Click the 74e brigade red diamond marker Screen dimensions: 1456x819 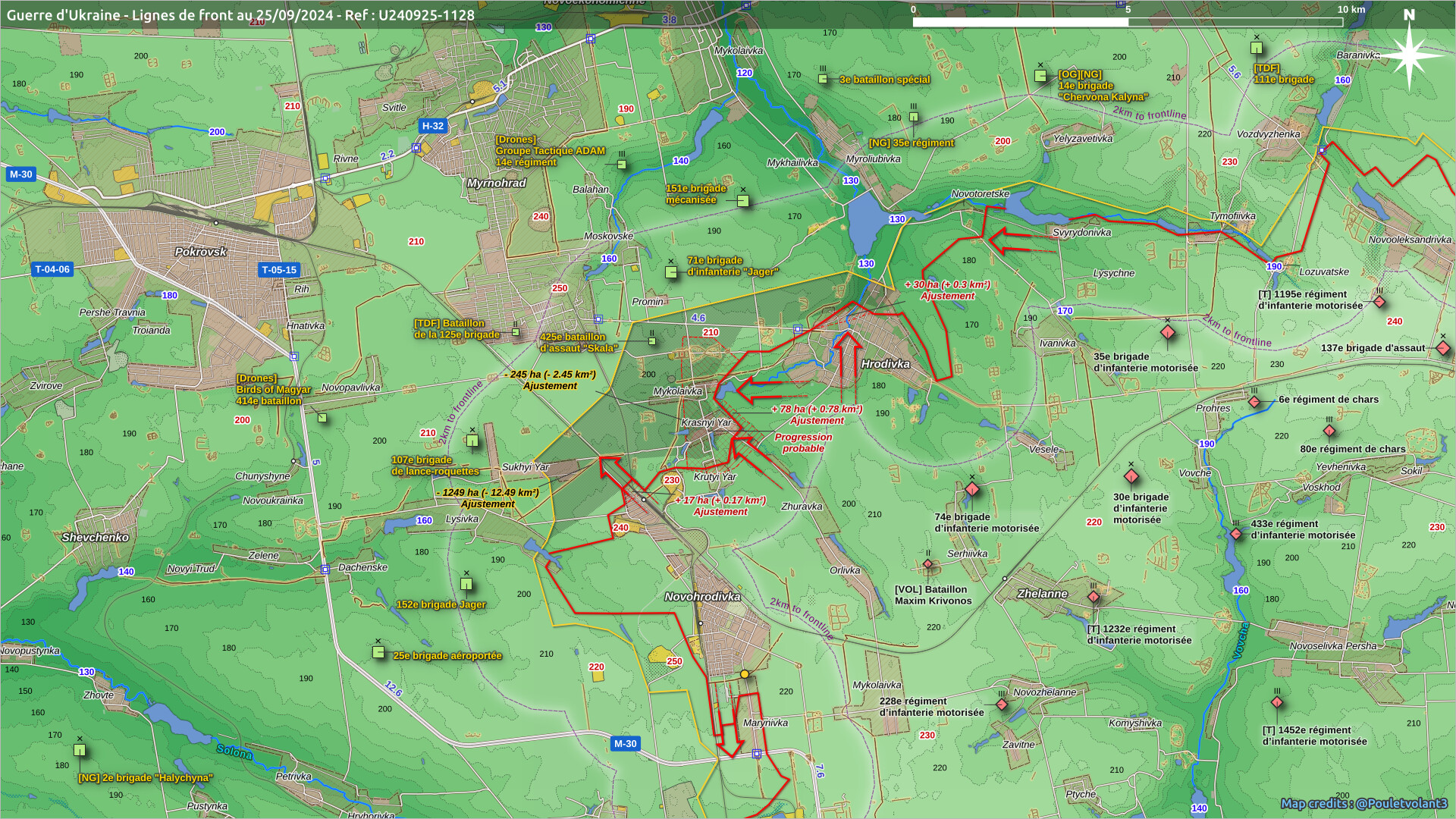(x=971, y=489)
